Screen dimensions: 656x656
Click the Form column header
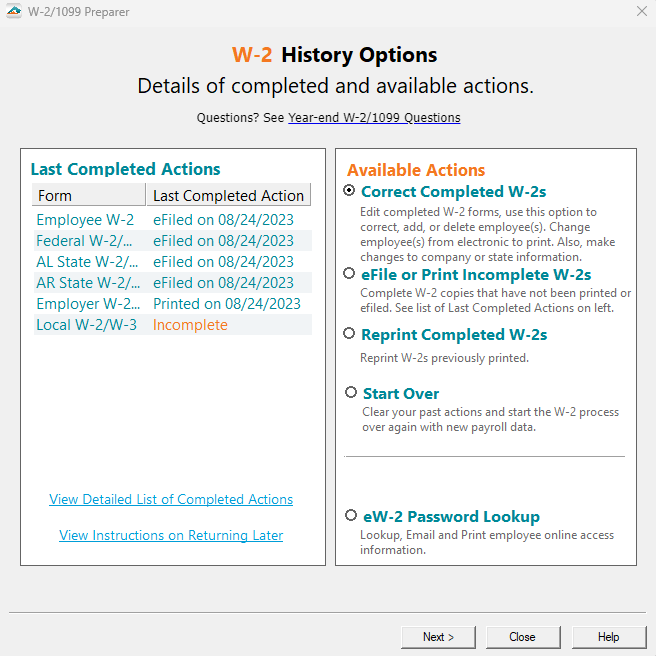pyautogui.click(x=88, y=196)
